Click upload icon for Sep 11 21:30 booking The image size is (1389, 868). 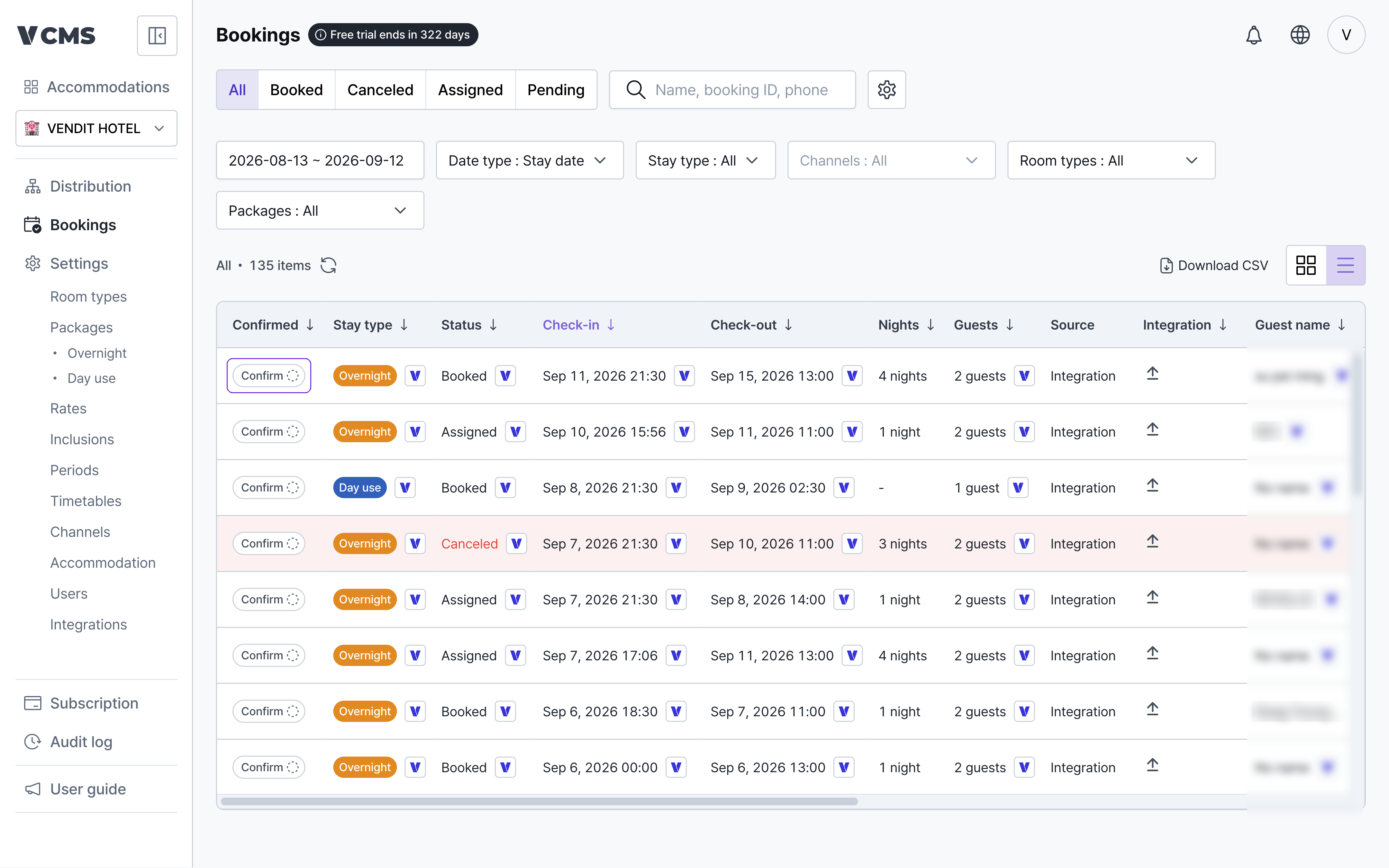coord(1152,374)
